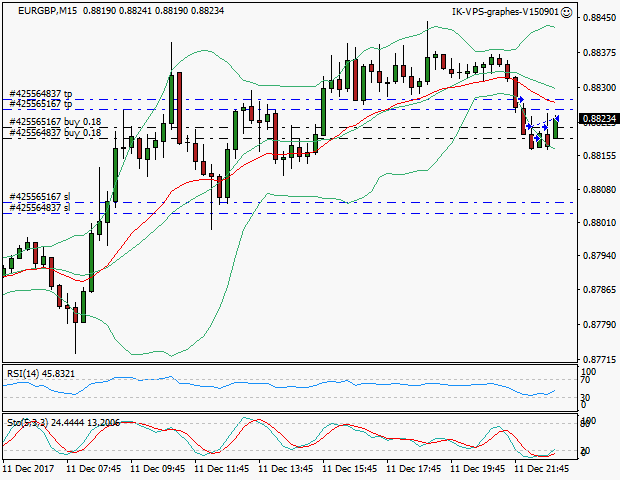Click the 0.87715 price scale label
The image size is (620, 480).
pyautogui.click(x=598, y=358)
